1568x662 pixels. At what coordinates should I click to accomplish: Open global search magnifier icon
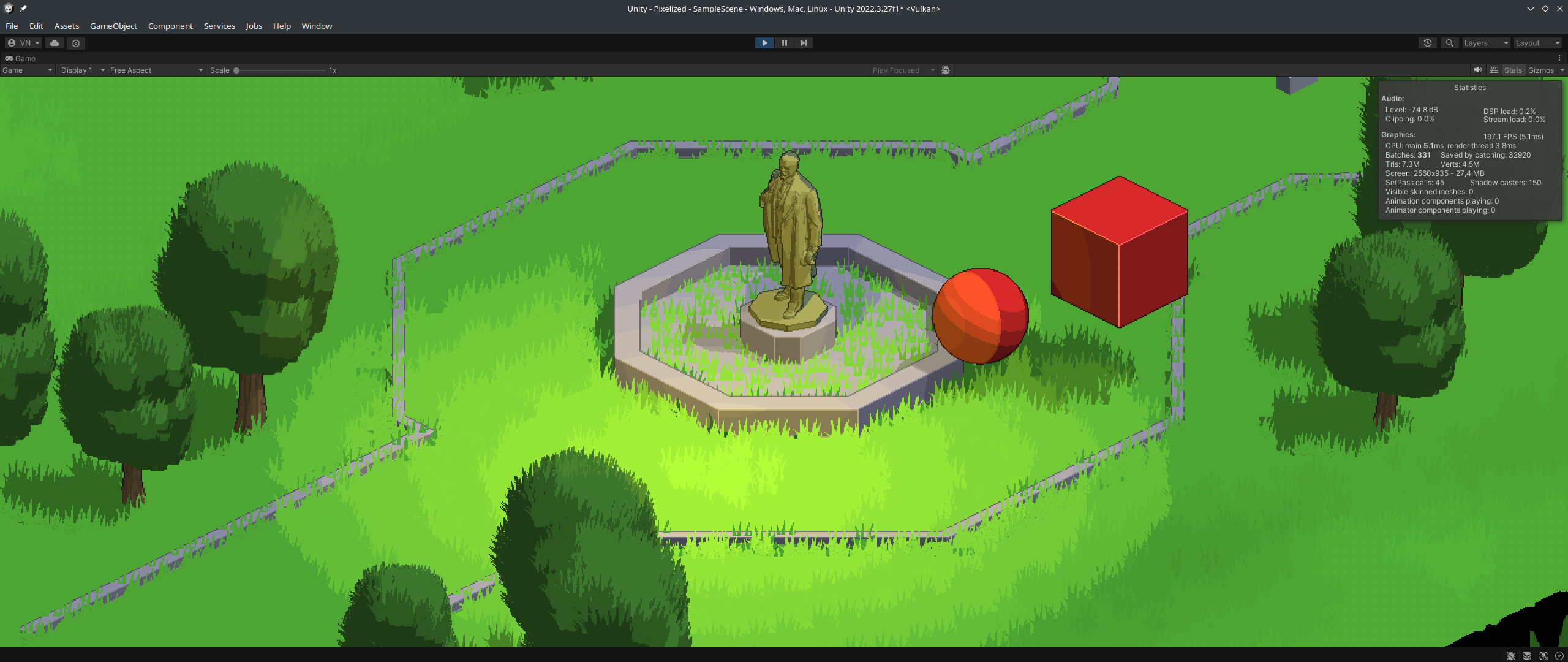coord(1449,43)
